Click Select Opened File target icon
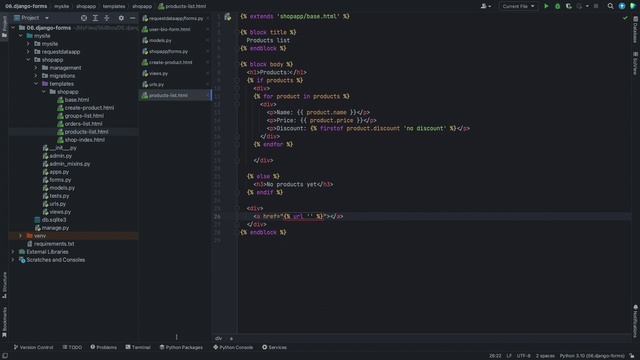The width and height of the screenshot is (640, 360). click(84, 18)
